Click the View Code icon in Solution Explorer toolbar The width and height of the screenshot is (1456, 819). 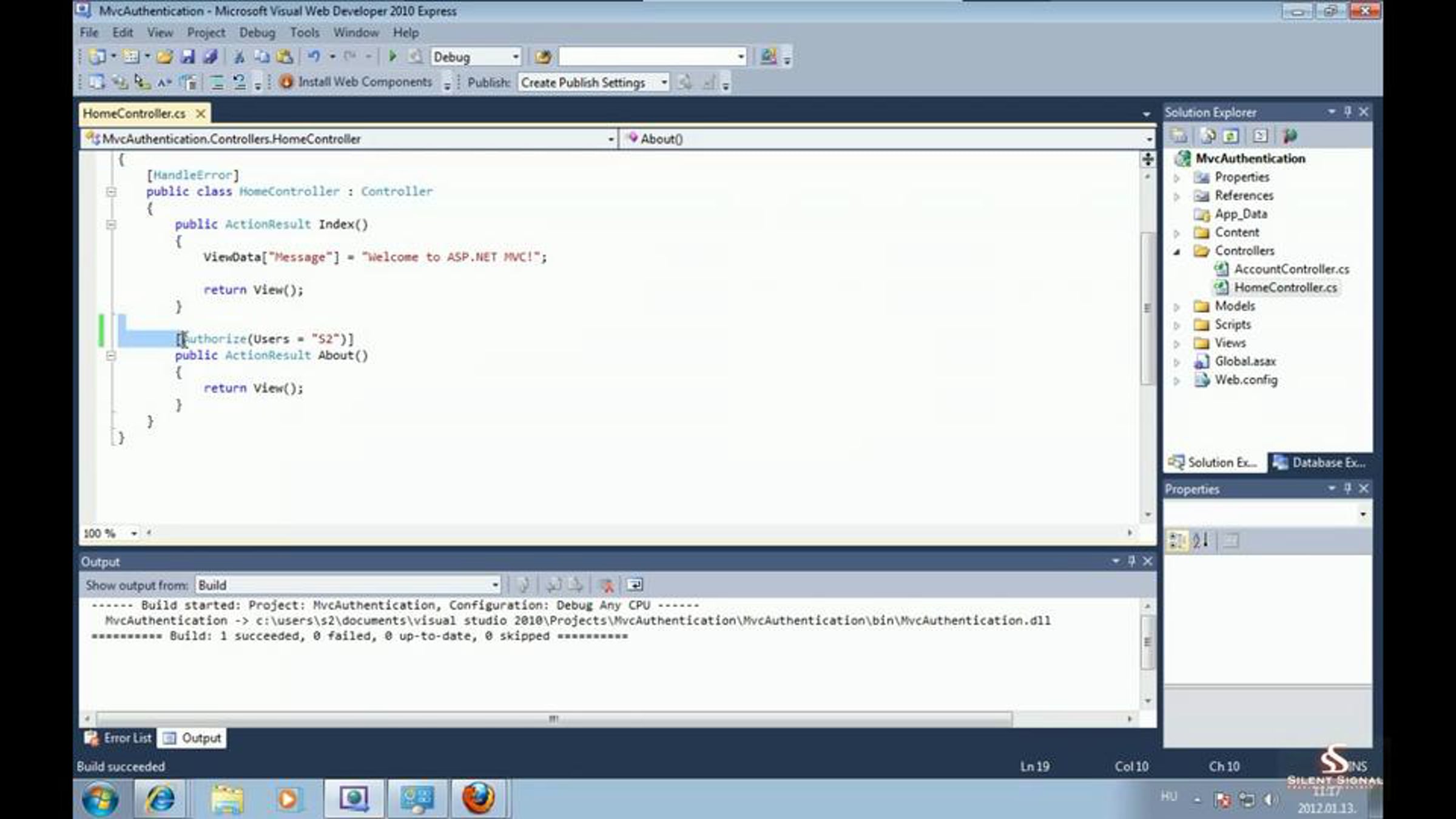[x=1260, y=136]
